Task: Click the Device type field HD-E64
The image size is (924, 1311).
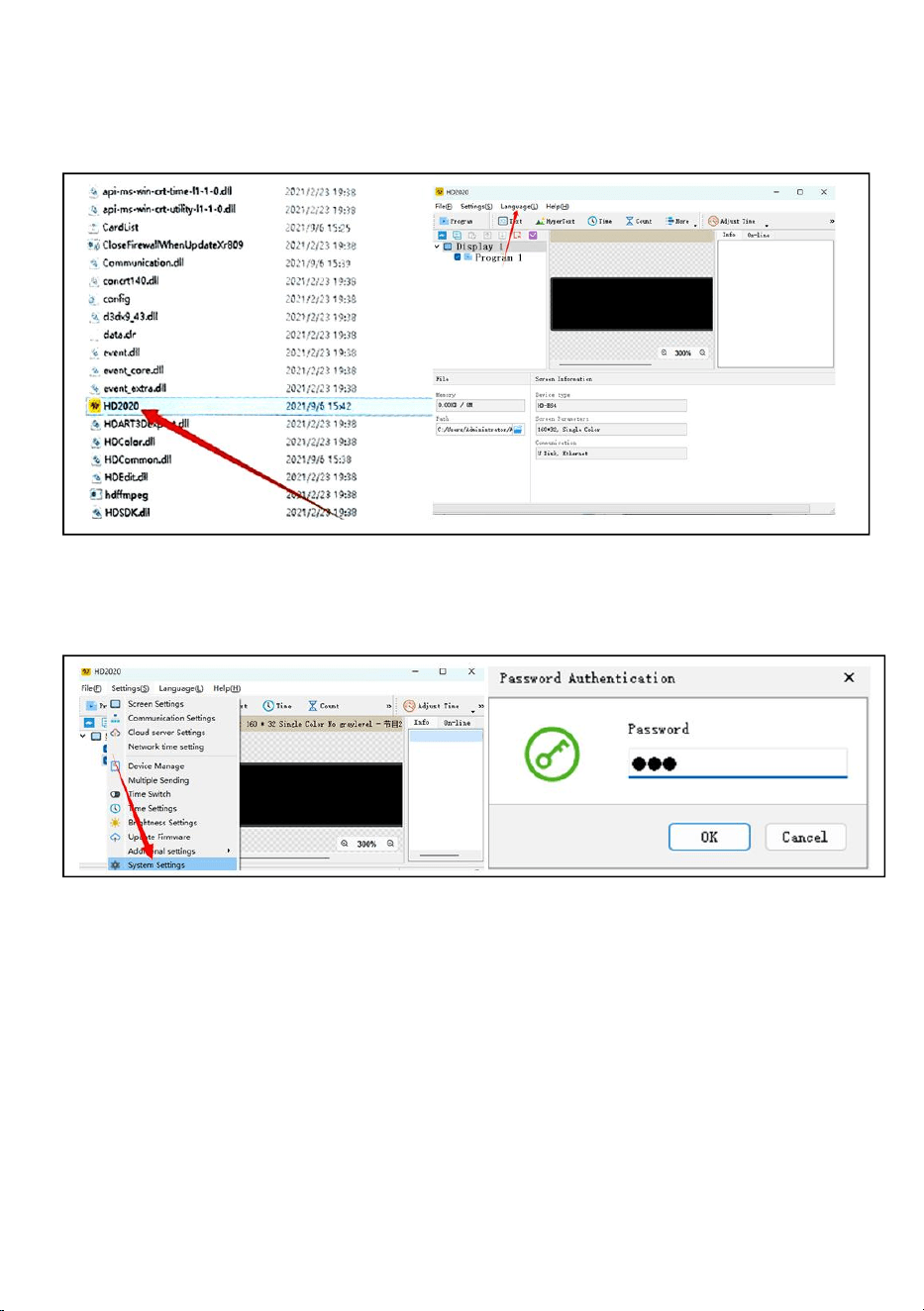Action: (x=610, y=406)
